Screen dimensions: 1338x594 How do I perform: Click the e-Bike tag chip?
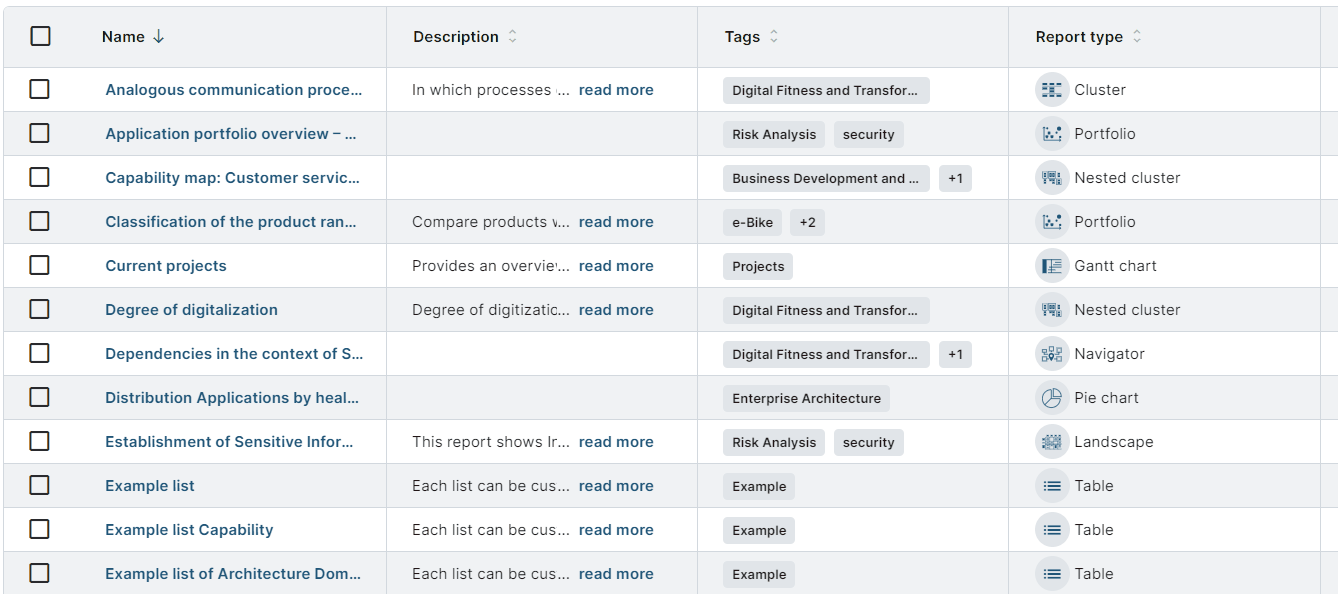tap(752, 222)
